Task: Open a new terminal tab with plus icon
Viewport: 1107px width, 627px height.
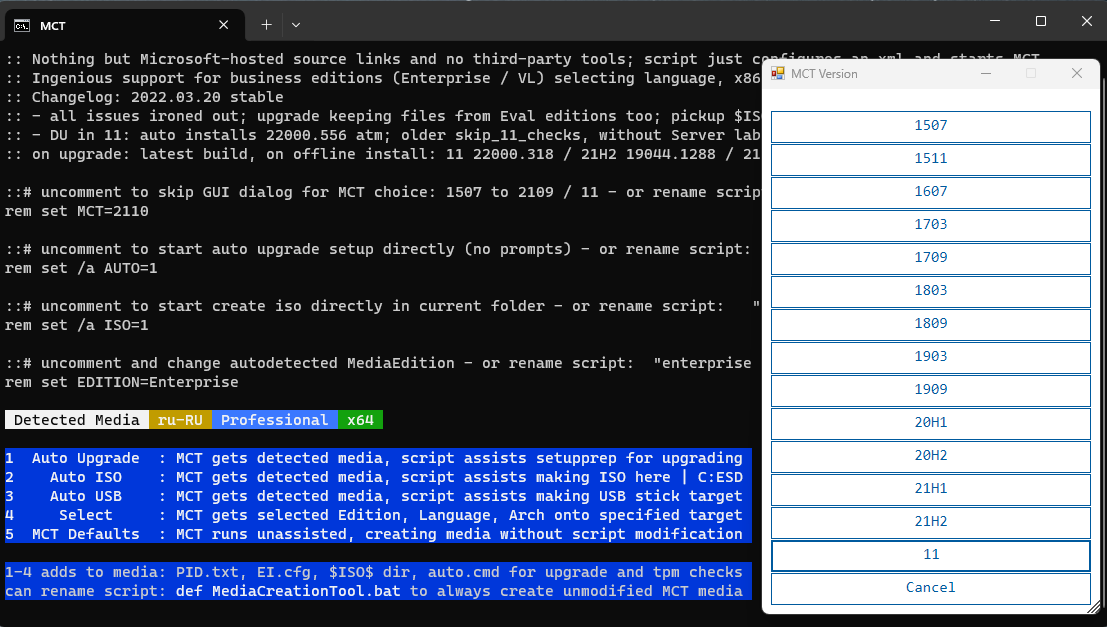Action: pos(266,25)
